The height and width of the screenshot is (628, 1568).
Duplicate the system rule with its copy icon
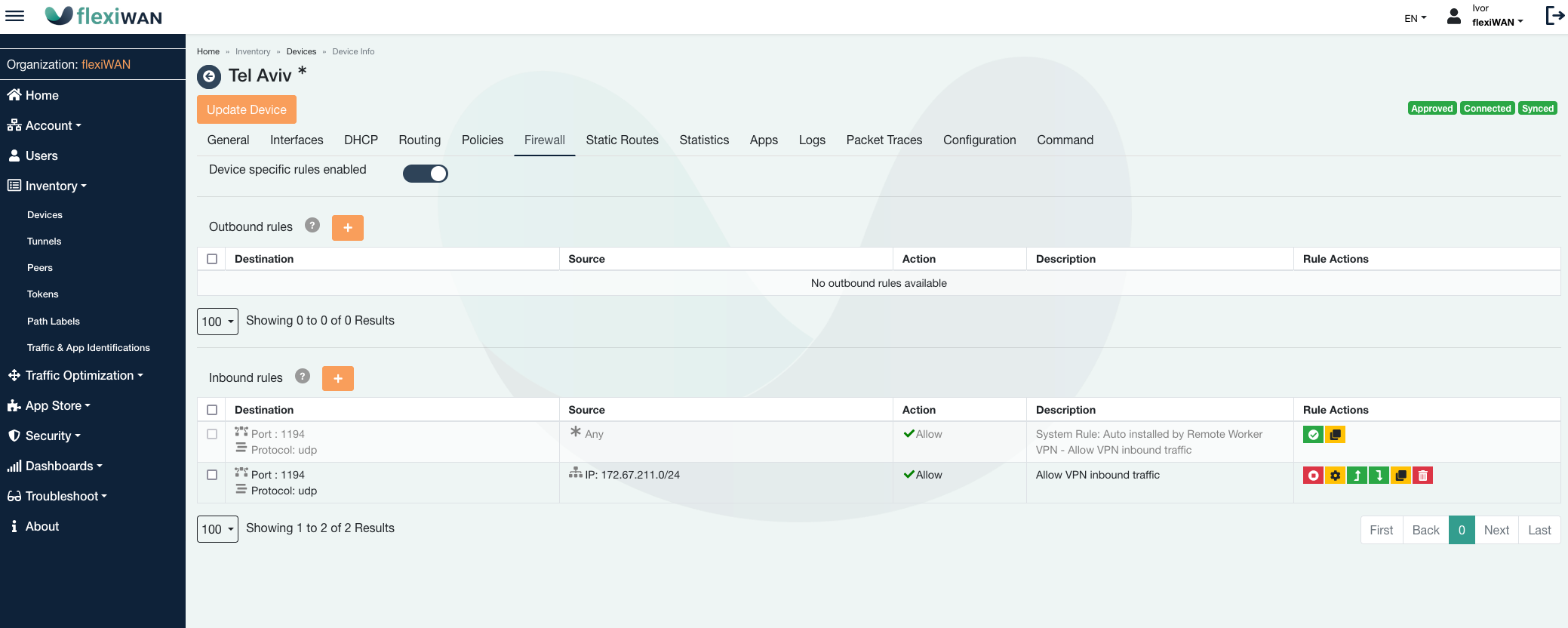(1335, 435)
